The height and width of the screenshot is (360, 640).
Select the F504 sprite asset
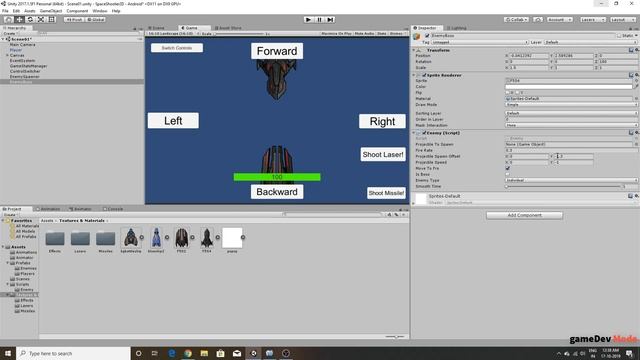207,238
